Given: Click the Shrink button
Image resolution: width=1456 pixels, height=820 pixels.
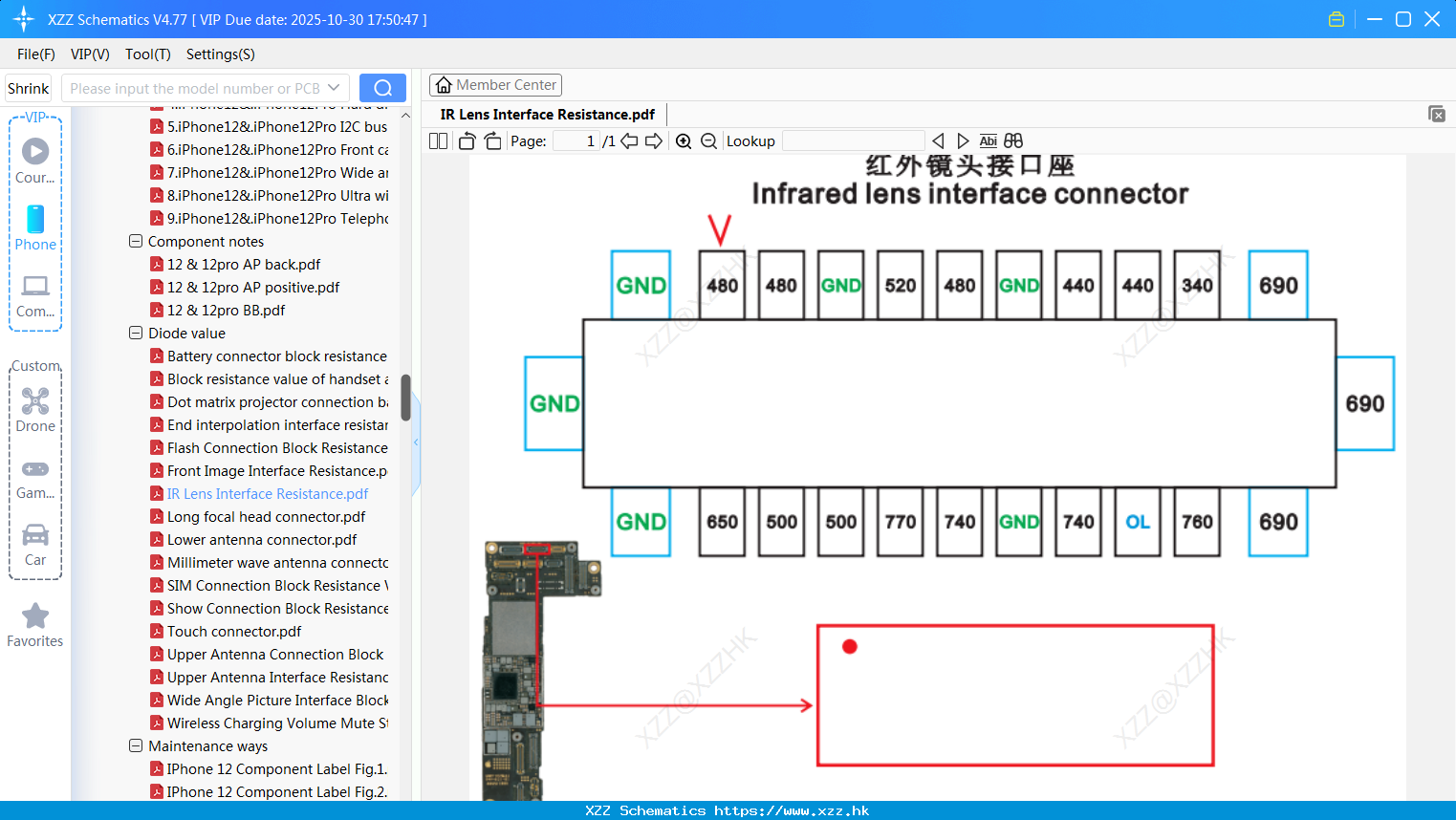Looking at the screenshot, I should [28, 88].
